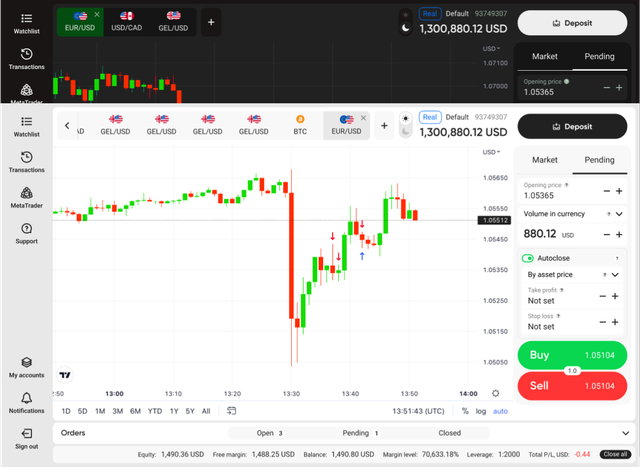Viewport: 640px width, 467px height.
Task: Add a new asset tab in light window
Action: (384, 126)
